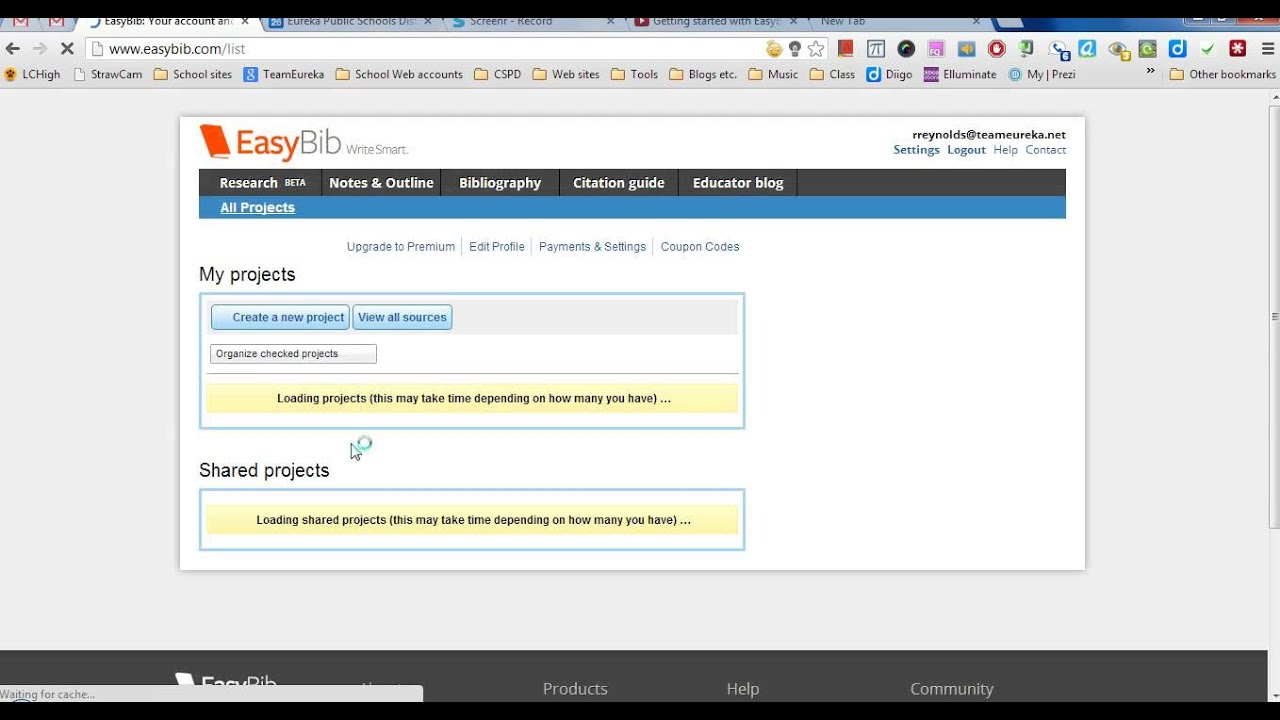Screen dimensions: 1280x720
Task: Close the EasyBib browser tab
Action: tap(245, 21)
